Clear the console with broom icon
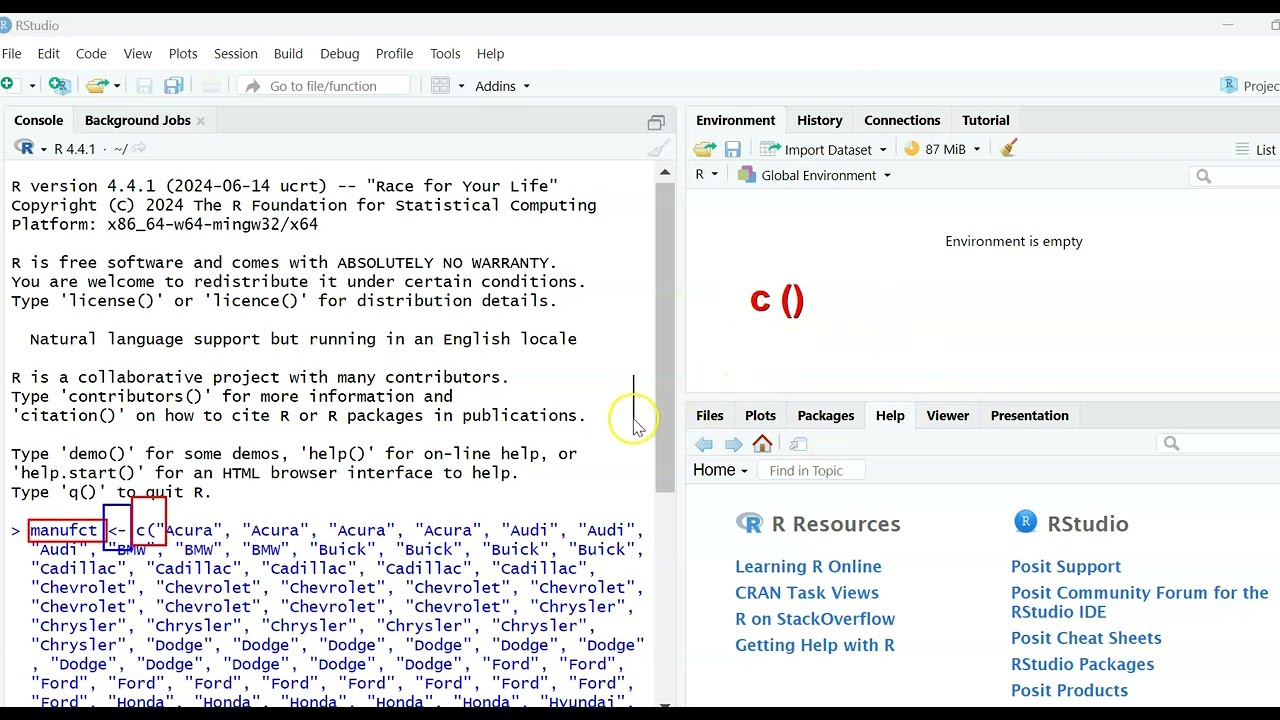1280x720 pixels. point(658,149)
